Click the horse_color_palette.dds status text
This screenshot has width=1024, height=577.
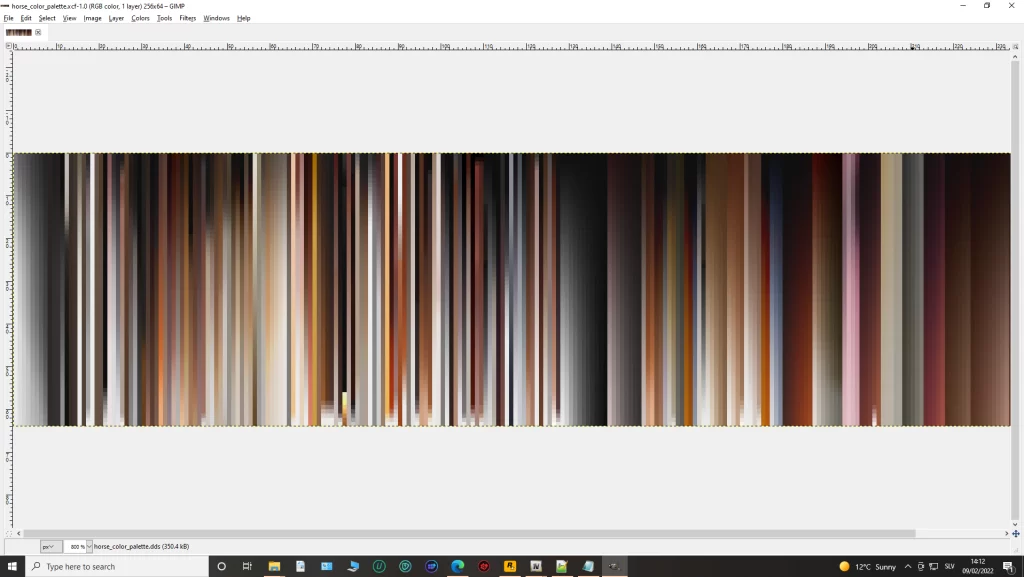point(141,546)
